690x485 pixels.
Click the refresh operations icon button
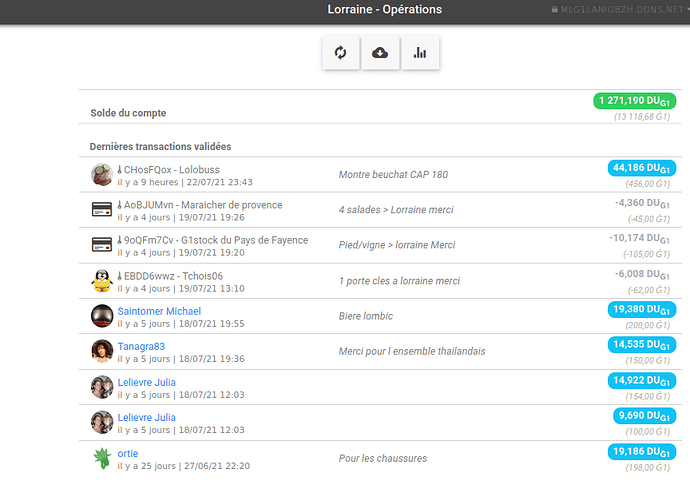(x=341, y=53)
